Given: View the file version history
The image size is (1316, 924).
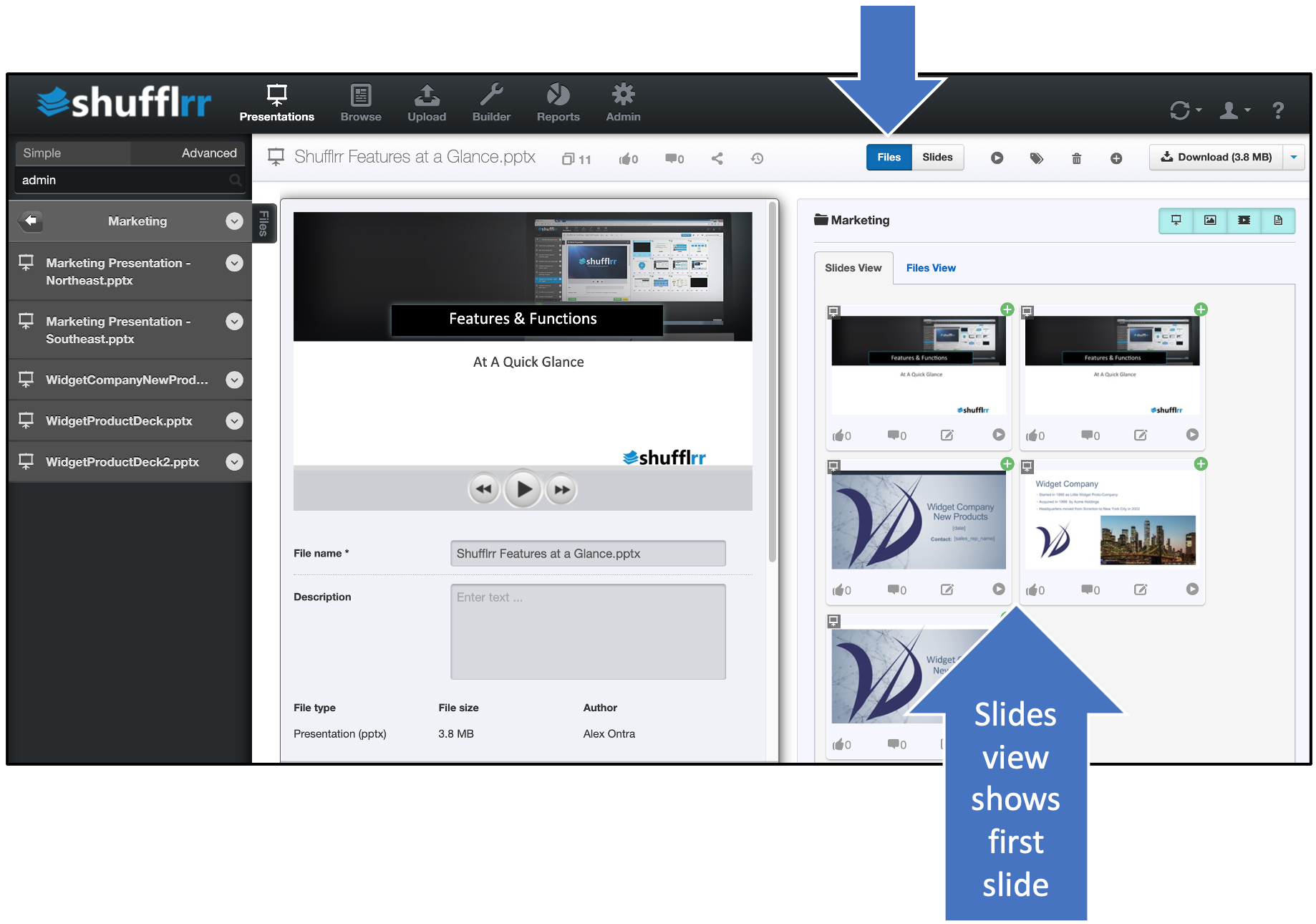Looking at the screenshot, I should coord(757,158).
